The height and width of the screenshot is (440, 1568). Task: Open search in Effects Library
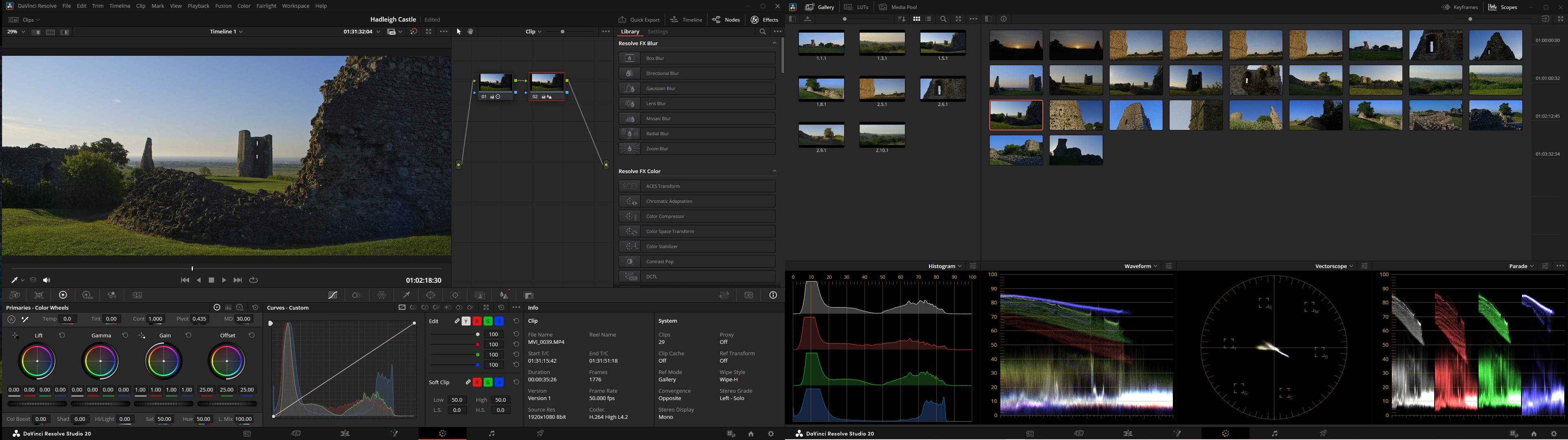click(x=762, y=32)
